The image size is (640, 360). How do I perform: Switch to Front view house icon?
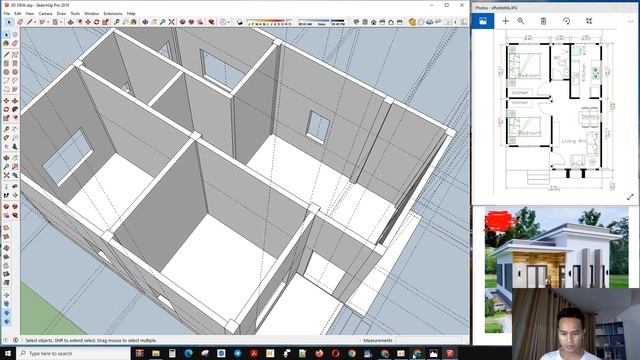click(373, 22)
